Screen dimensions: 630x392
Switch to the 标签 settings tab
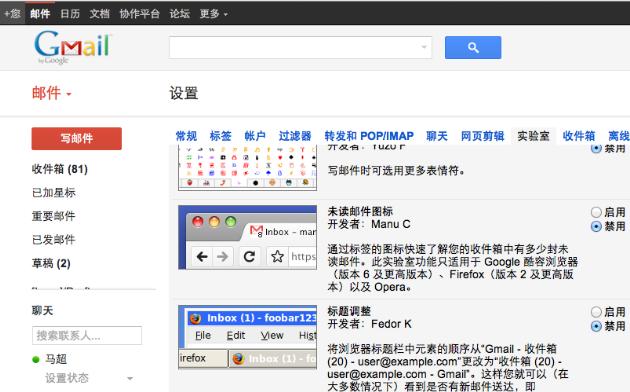pos(221,136)
